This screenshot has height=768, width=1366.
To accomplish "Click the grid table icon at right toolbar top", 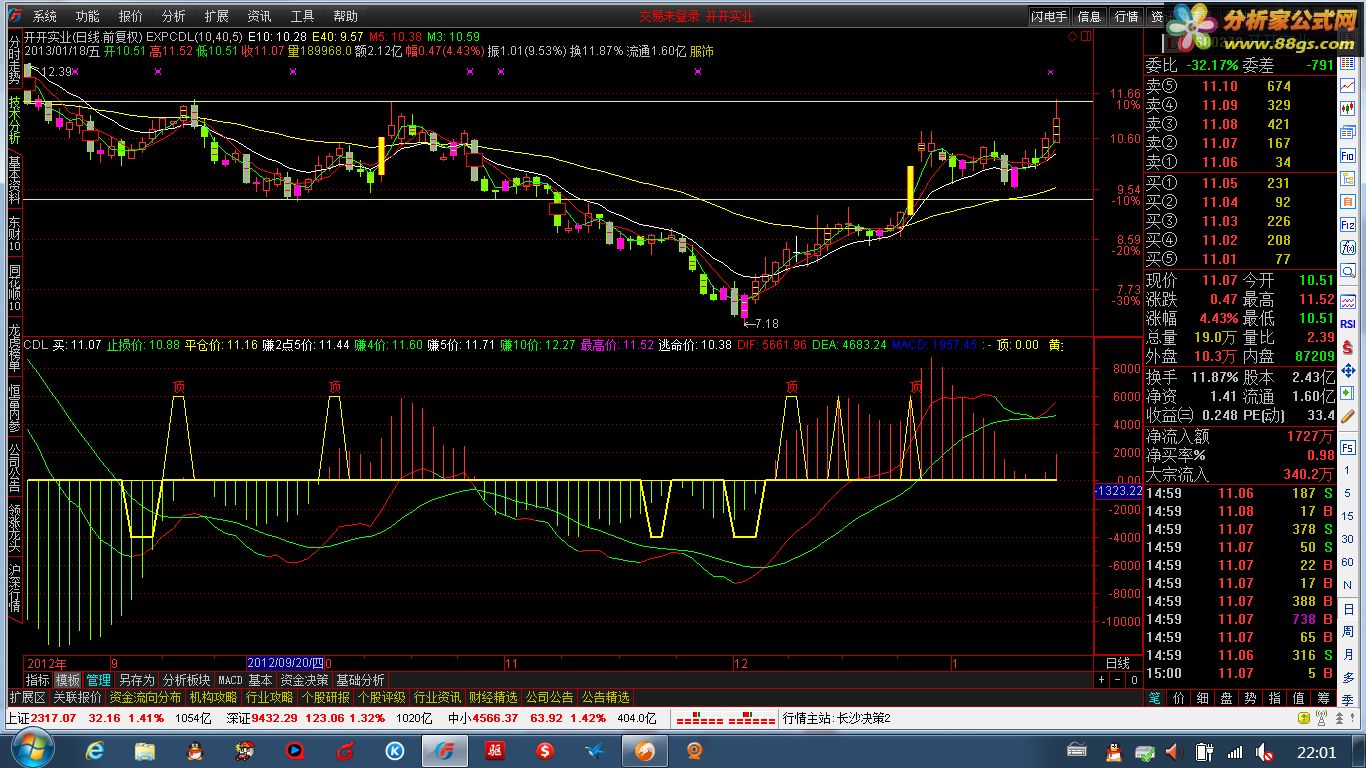I will pyautogui.click(x=1348, y=62).
